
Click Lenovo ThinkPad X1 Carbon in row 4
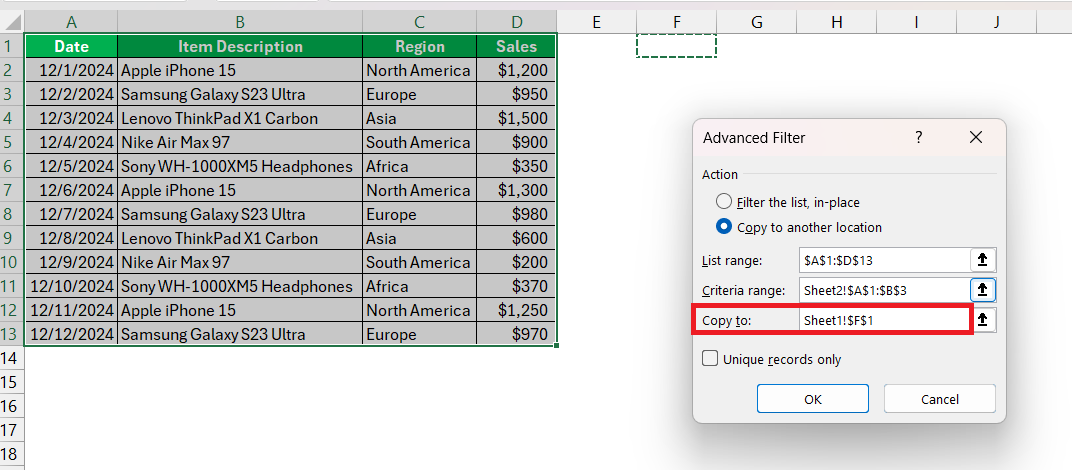pos(240,118)
